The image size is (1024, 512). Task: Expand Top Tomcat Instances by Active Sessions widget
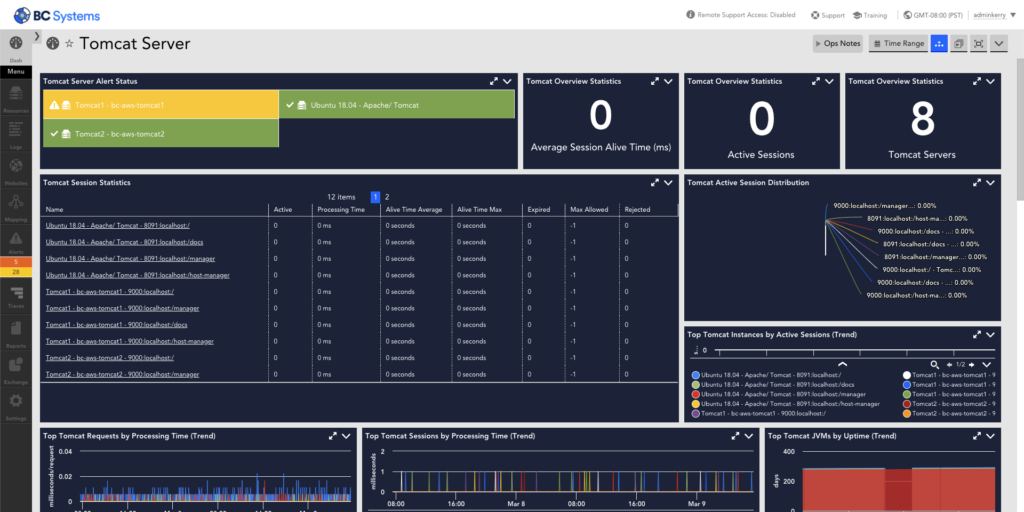coord(977,334)
